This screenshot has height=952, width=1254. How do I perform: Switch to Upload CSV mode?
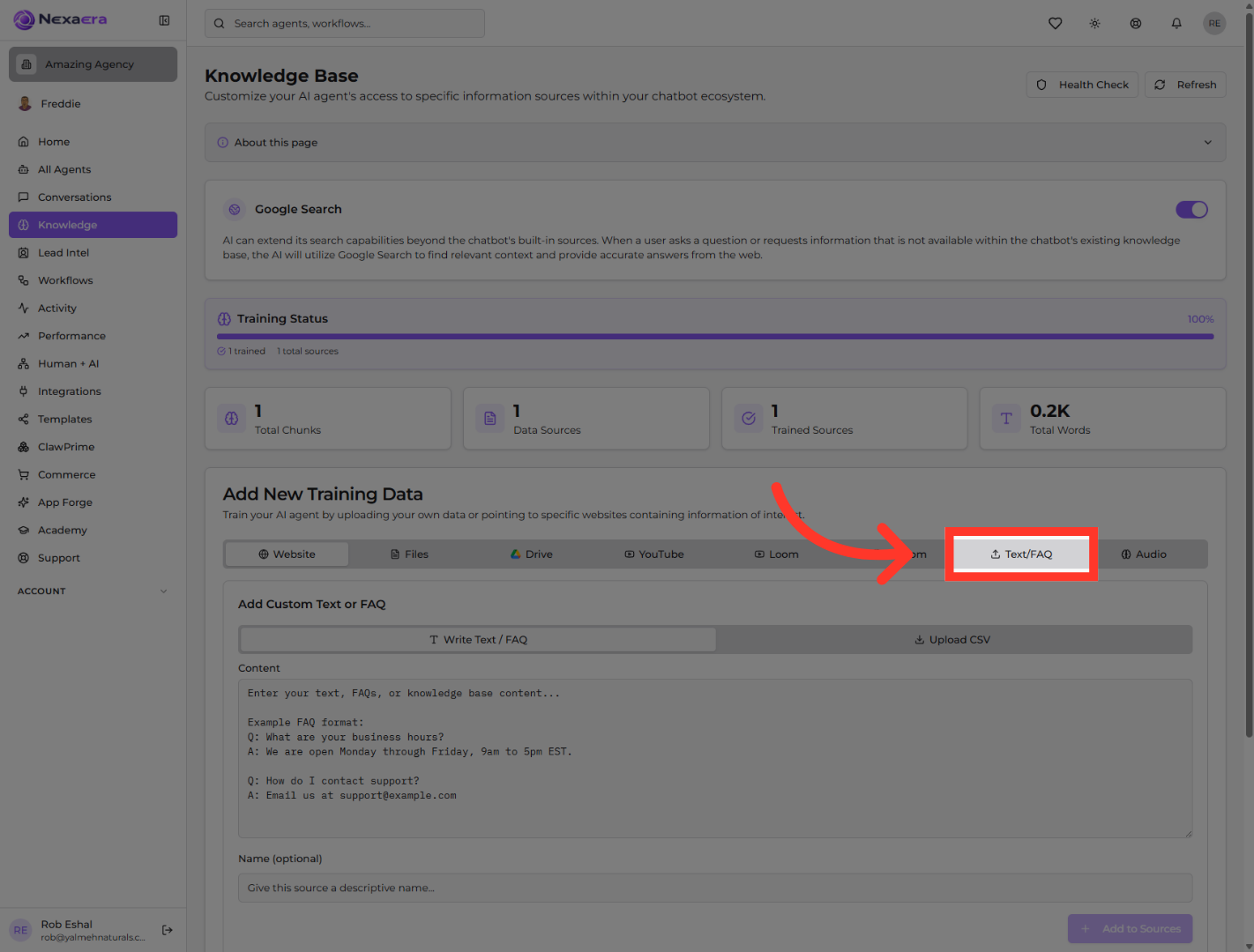(x=952, y=640)
